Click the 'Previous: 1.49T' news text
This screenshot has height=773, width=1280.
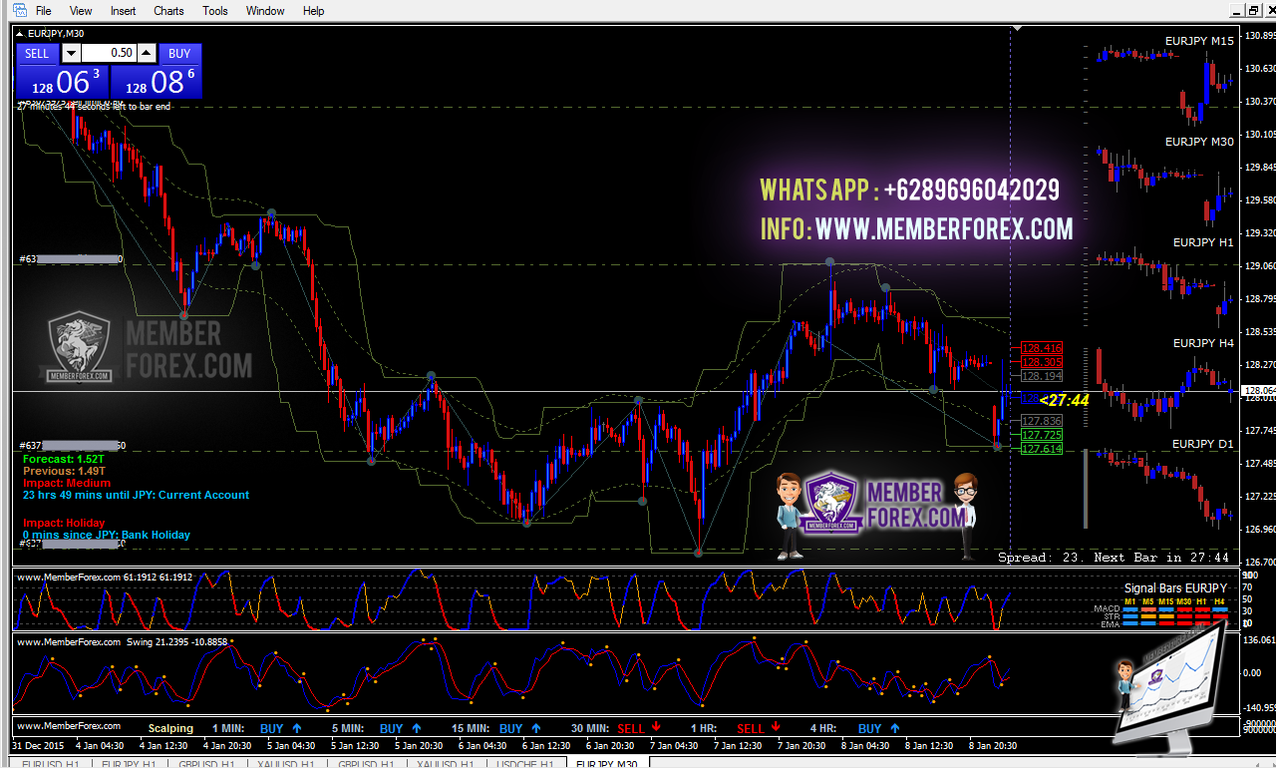click(x=63, y=471)
